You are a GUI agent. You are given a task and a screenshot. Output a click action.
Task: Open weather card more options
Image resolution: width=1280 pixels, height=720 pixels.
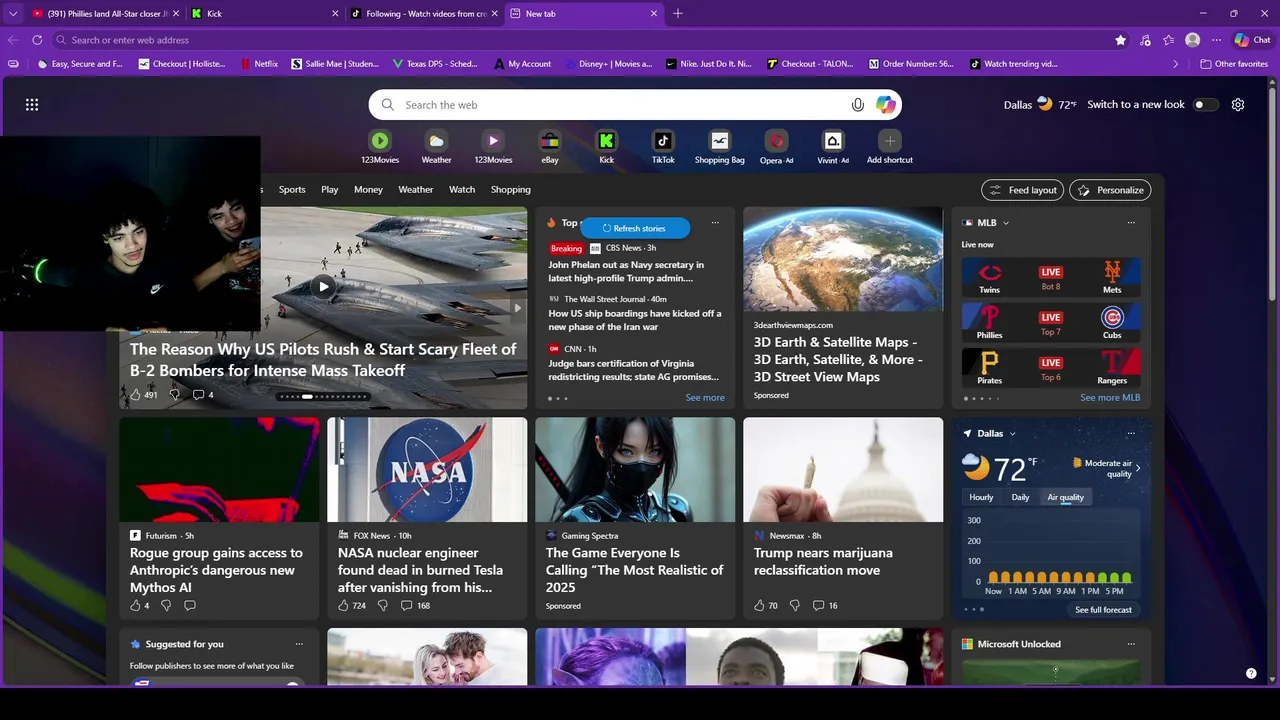pyautogui.click(x=1131, y=433)
